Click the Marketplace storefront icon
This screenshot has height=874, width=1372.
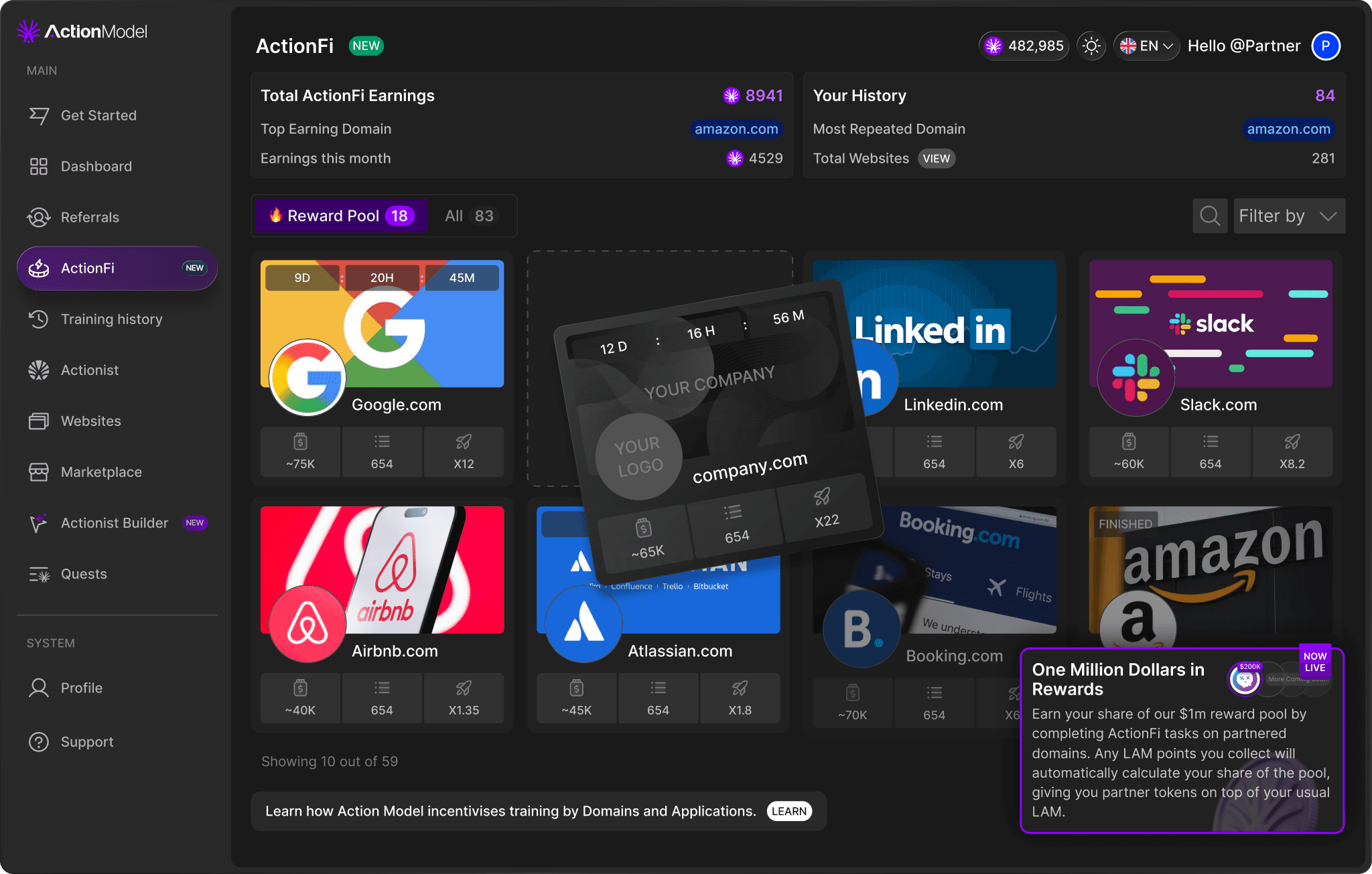coord(39,471)
